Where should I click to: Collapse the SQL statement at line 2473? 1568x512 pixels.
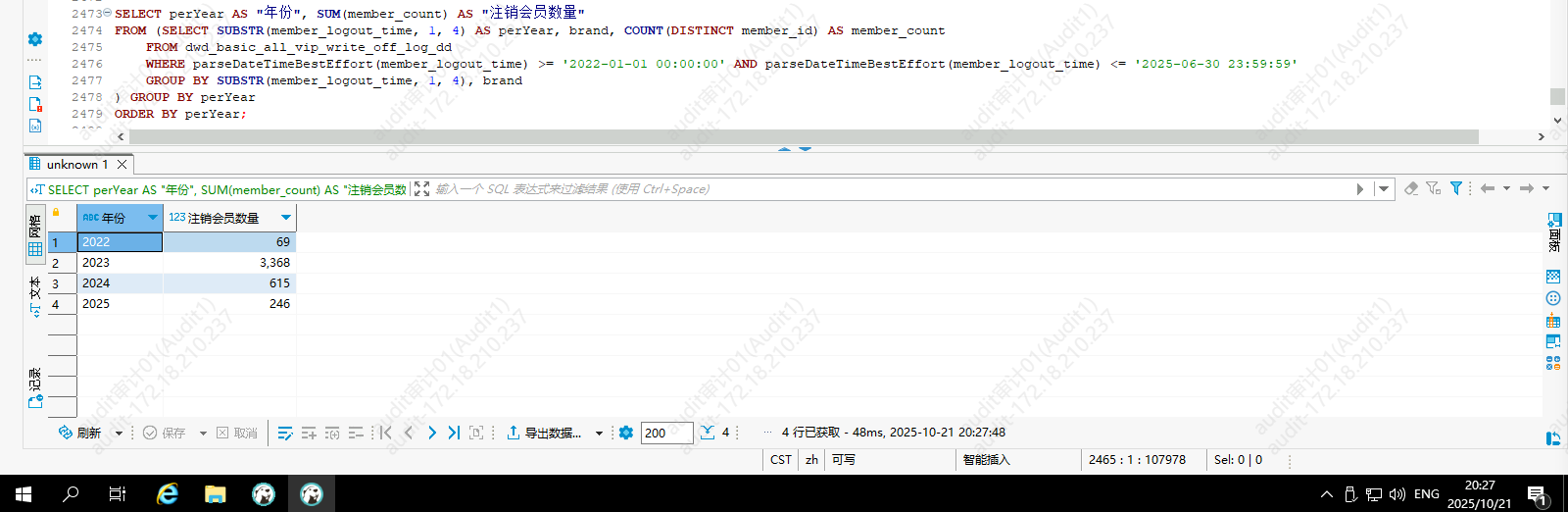[107, 13]
